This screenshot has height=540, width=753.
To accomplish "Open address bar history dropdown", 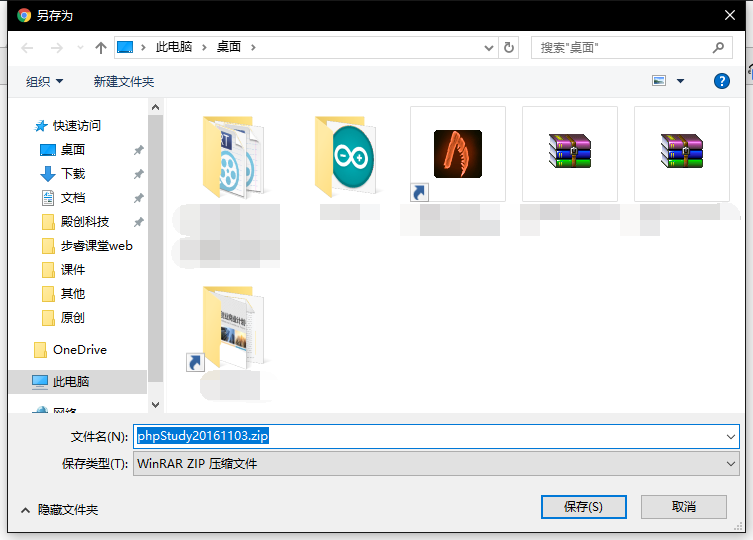I will tap(489, 48).
